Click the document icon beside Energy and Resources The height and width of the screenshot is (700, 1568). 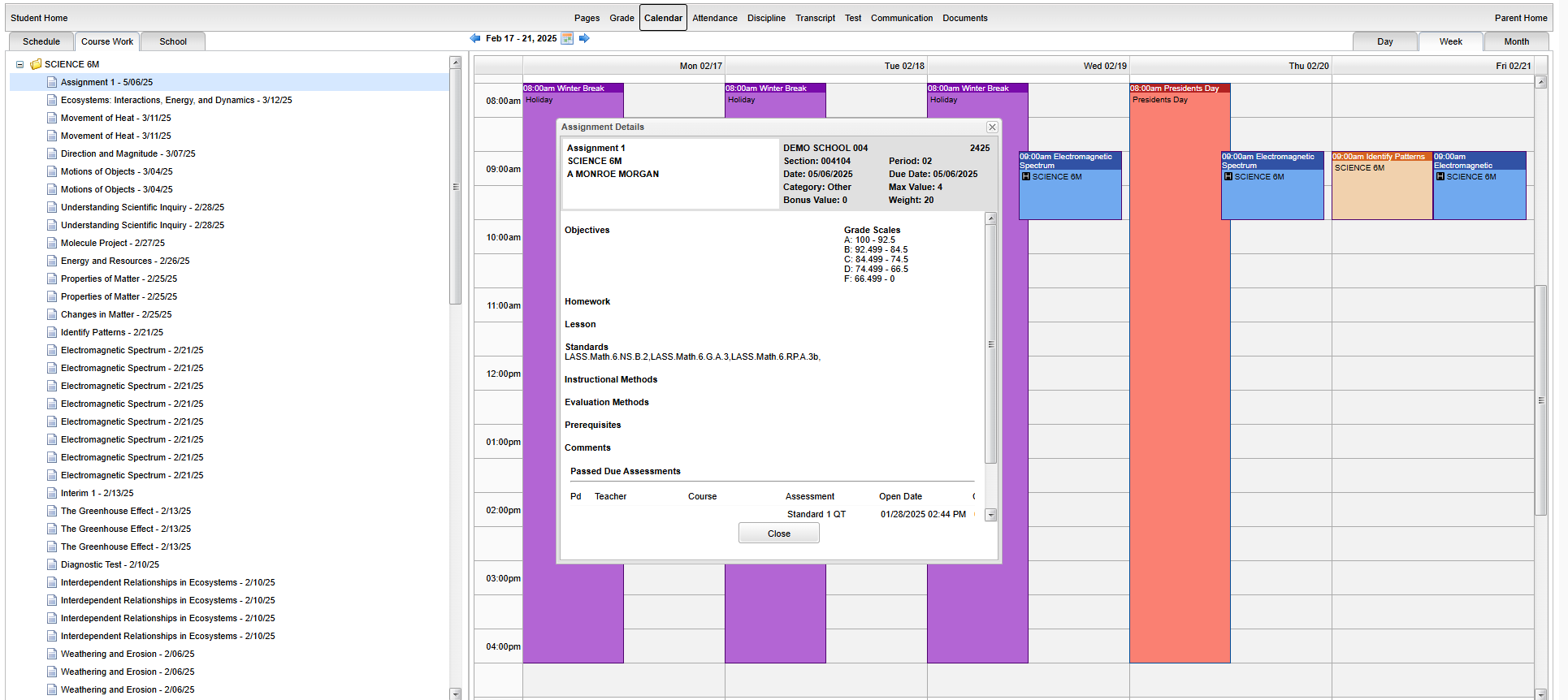52,261
